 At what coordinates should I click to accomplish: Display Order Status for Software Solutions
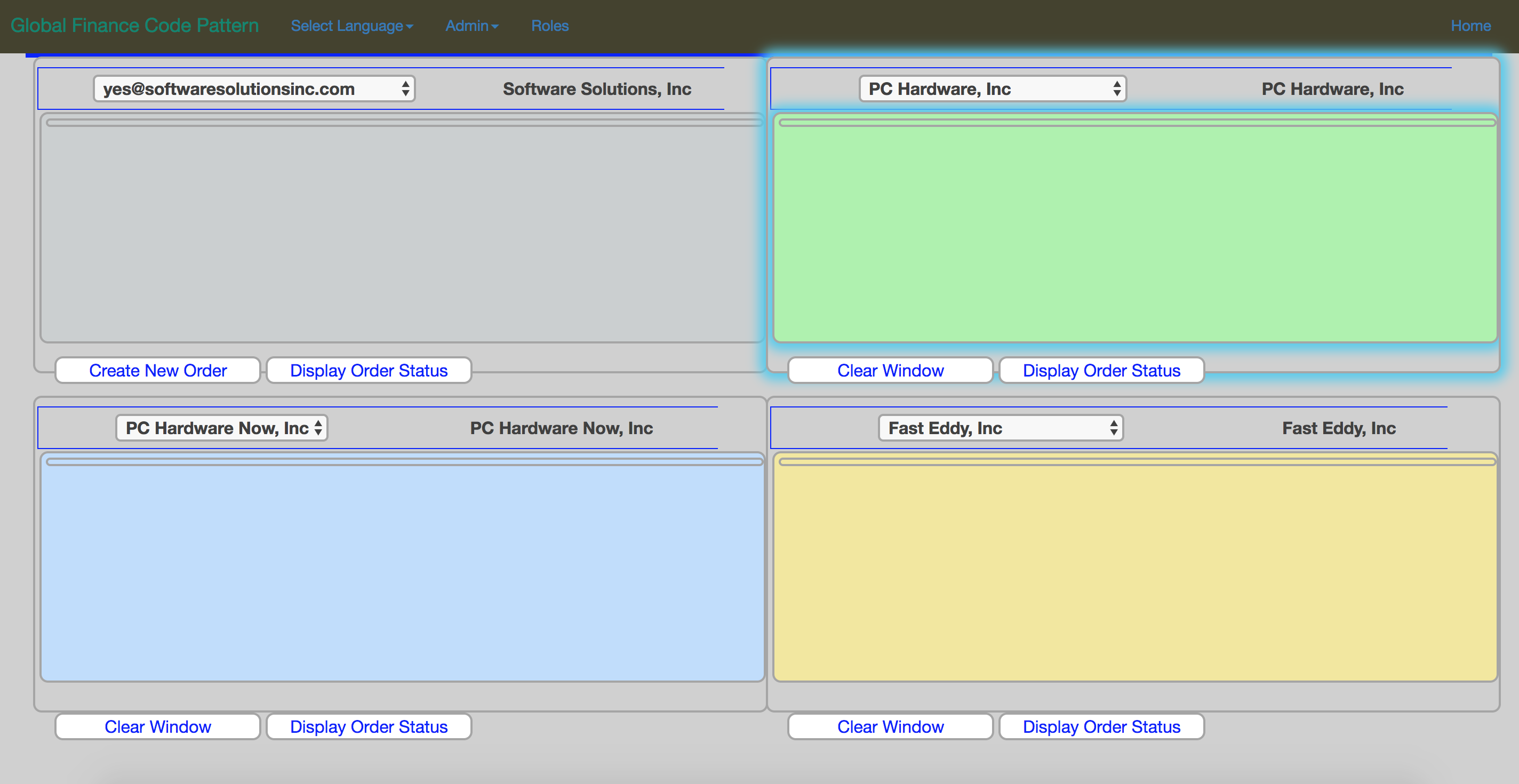(x=369, y=370)
